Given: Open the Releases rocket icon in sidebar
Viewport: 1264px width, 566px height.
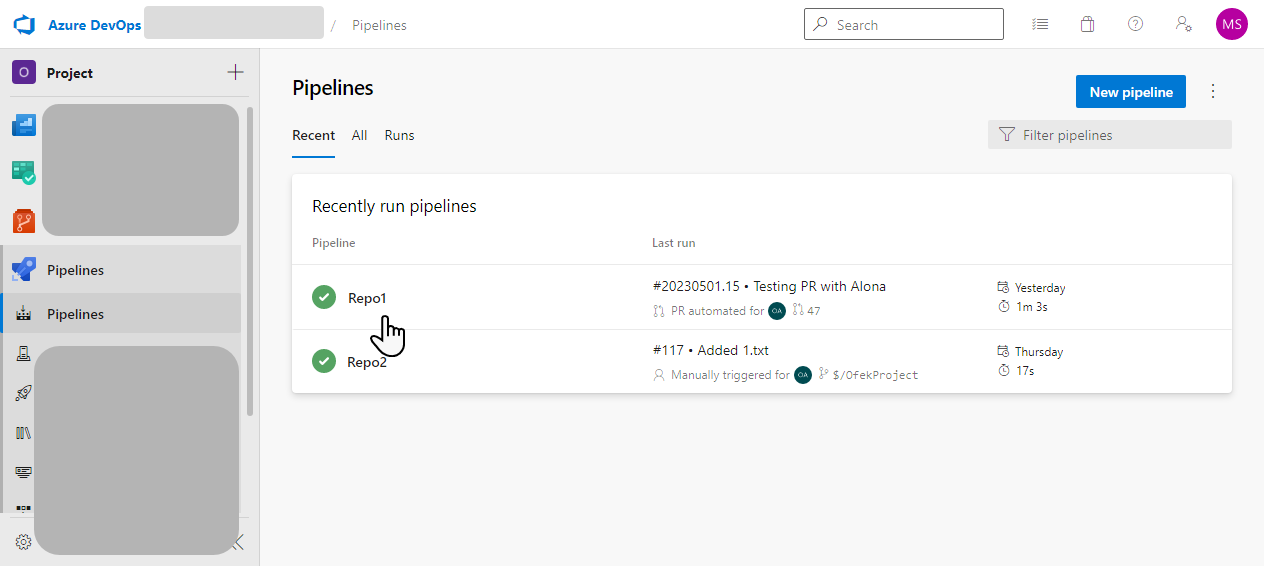Looking at the screenshot, I should [23, 393].
